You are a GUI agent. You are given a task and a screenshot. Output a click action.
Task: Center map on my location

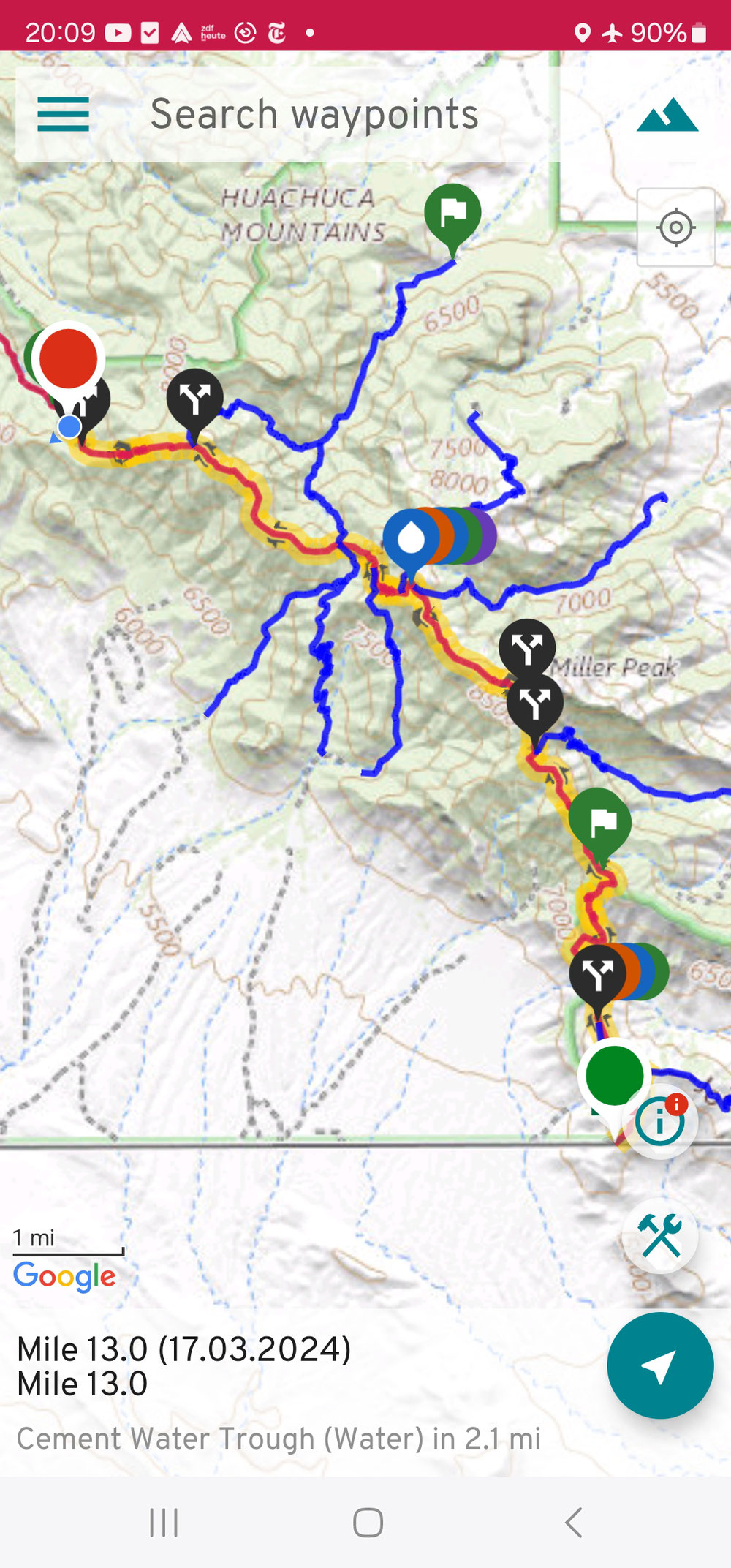click(x=676, y=227)
